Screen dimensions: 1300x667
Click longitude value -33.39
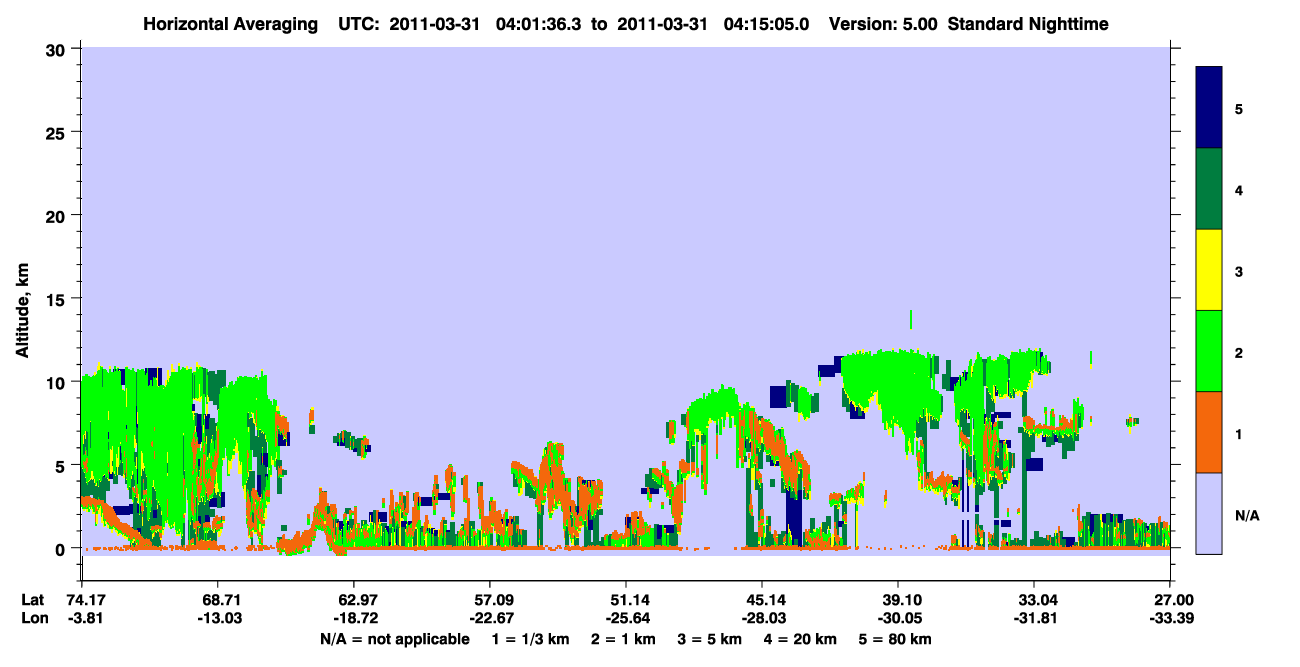pos(1170,618)
